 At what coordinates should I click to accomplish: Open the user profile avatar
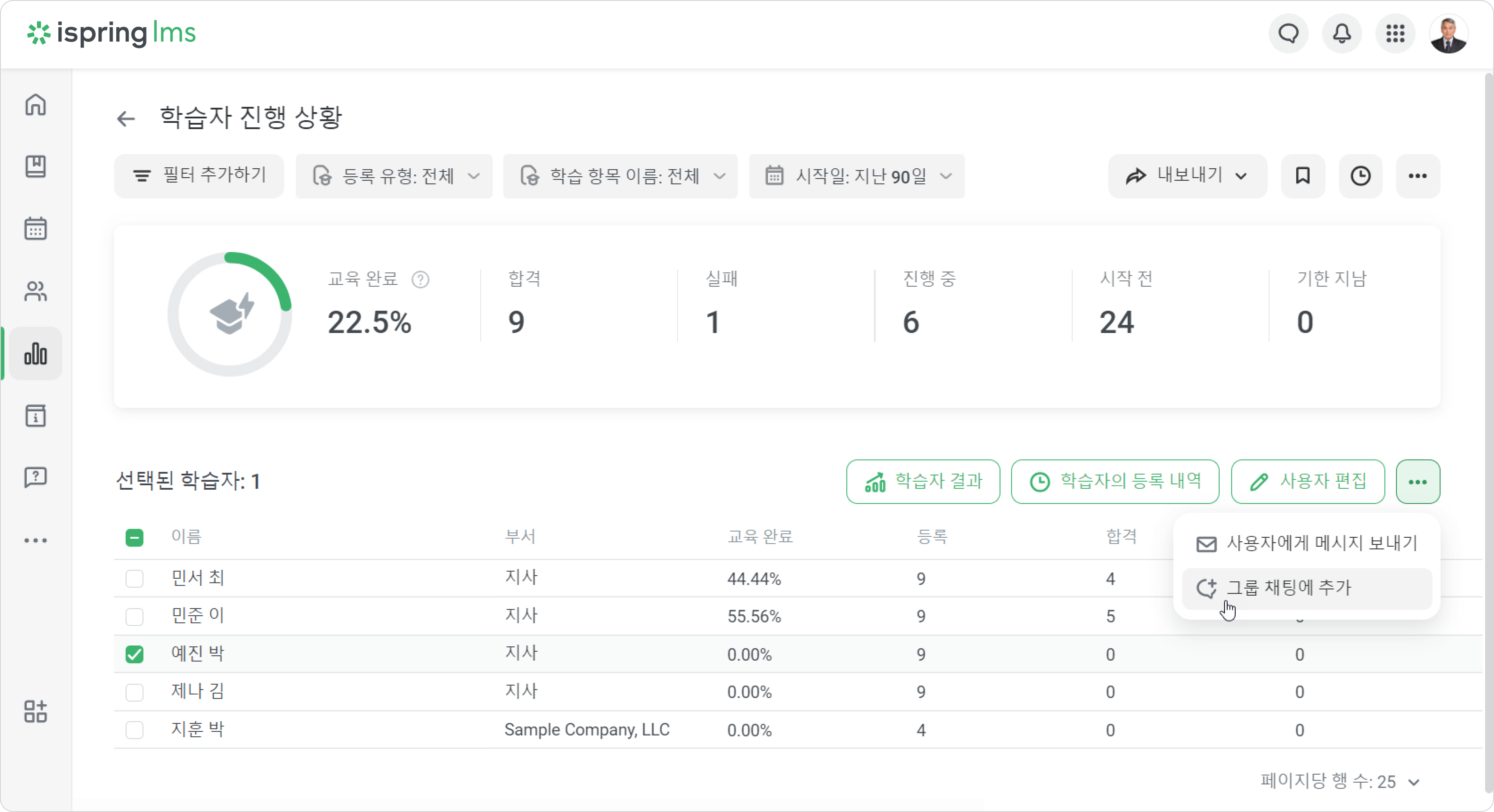point(1448,34)
